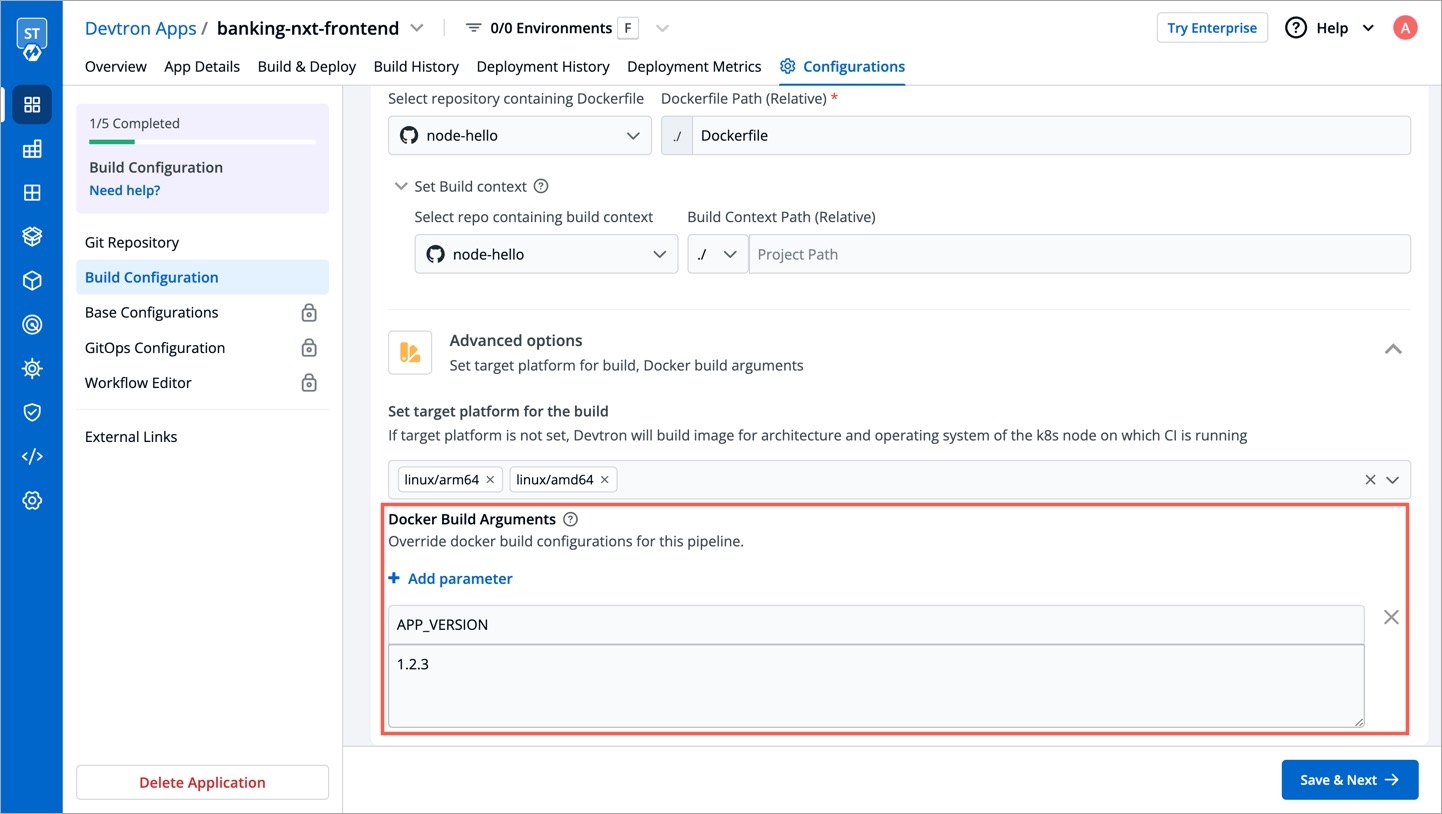Click the 'Docker Build Arguments' heading
1442x814 pixels.
[x=472, y=519]
